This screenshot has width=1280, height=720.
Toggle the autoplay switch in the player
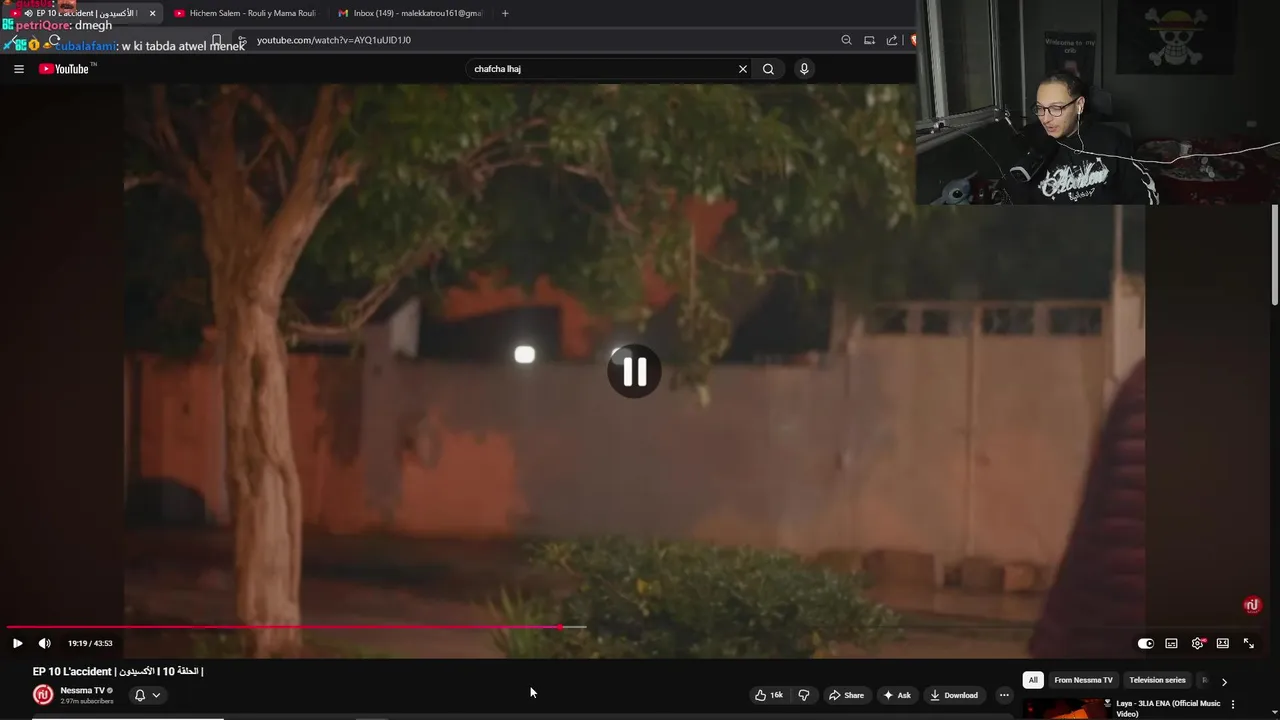click(1146, 643)
